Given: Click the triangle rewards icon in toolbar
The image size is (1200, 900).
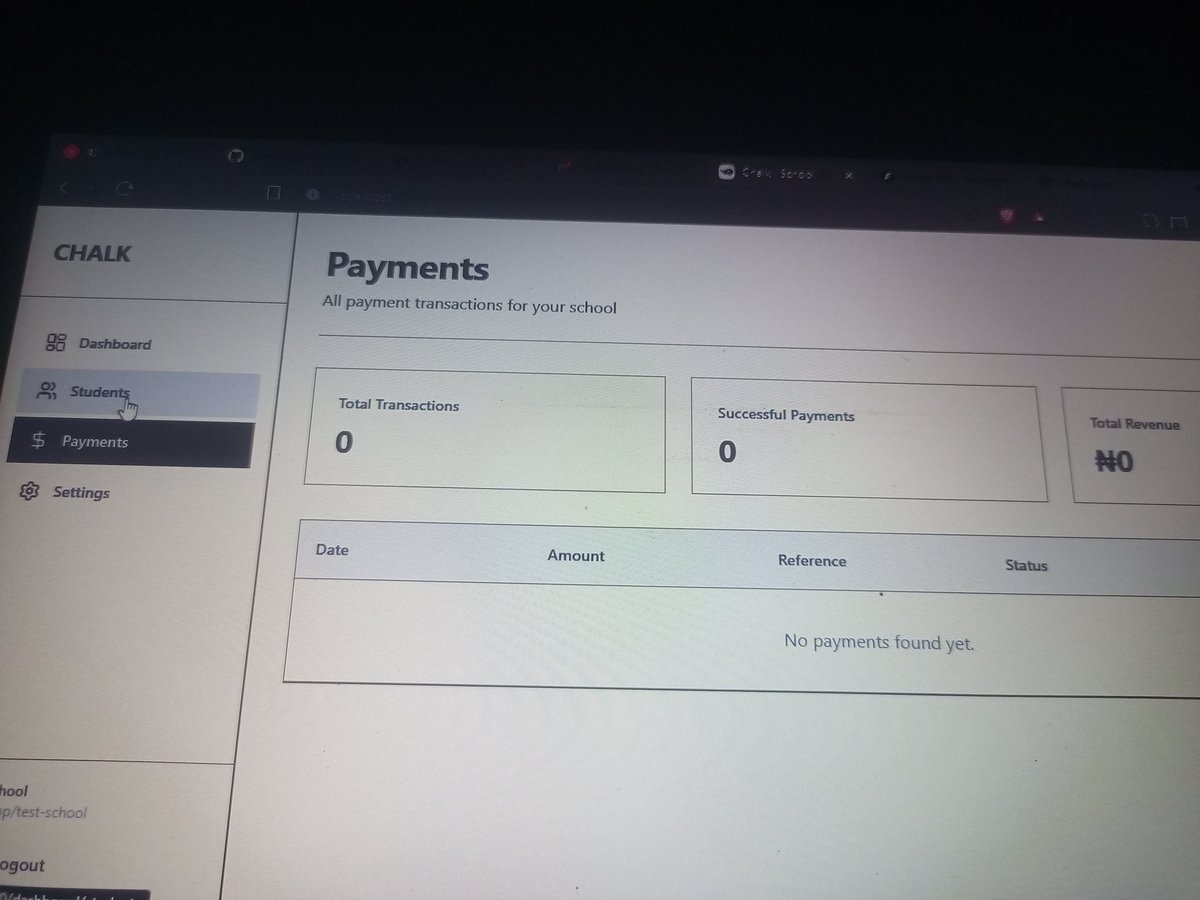Looking at the screenshot, I should coord(1039,215).
